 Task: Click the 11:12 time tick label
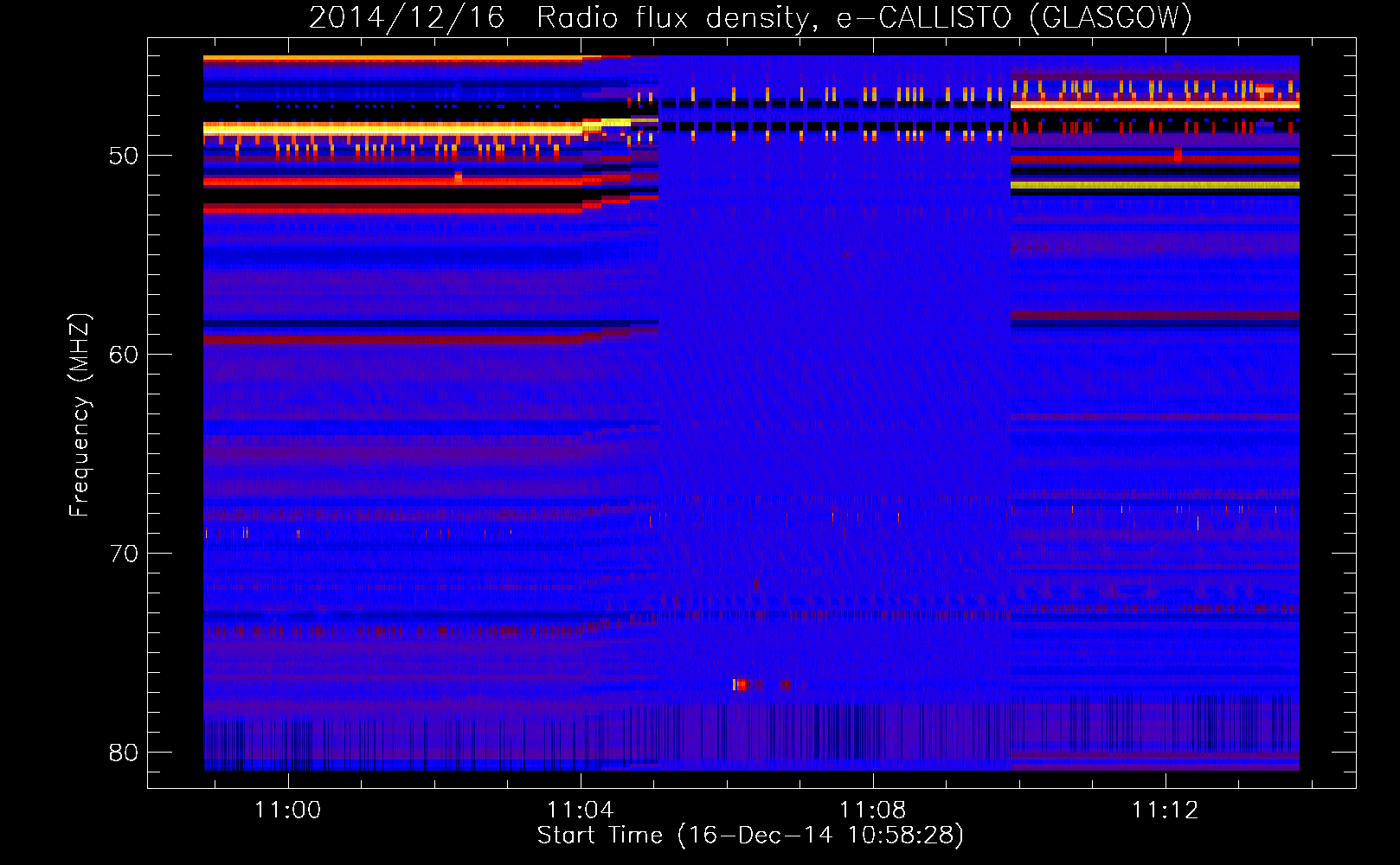(x=1165, y=810)
